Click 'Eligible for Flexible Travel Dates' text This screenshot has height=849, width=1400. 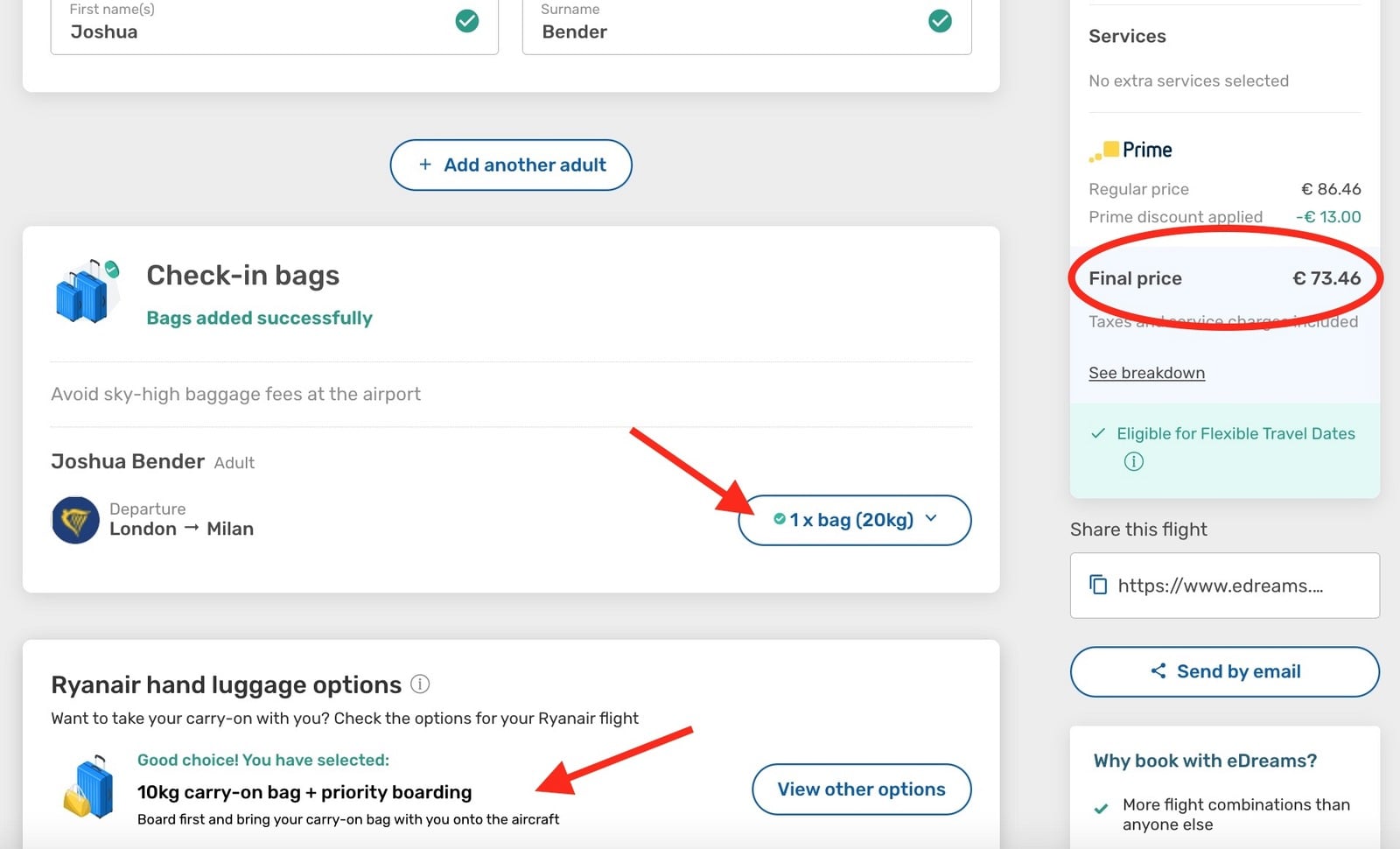click(x=1235, y=433)
